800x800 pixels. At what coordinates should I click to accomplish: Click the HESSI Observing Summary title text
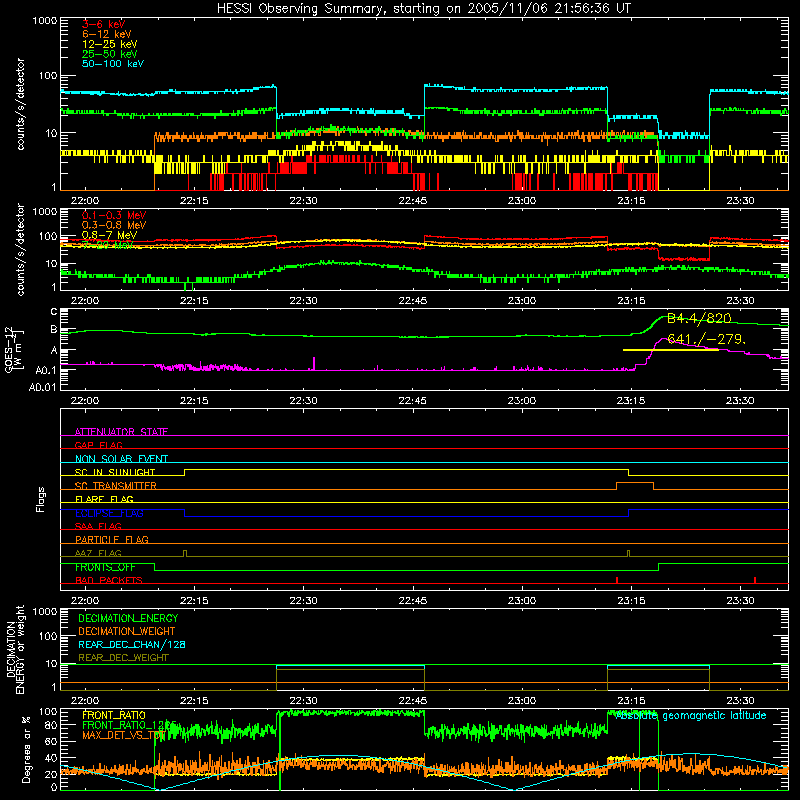(424, 8)
